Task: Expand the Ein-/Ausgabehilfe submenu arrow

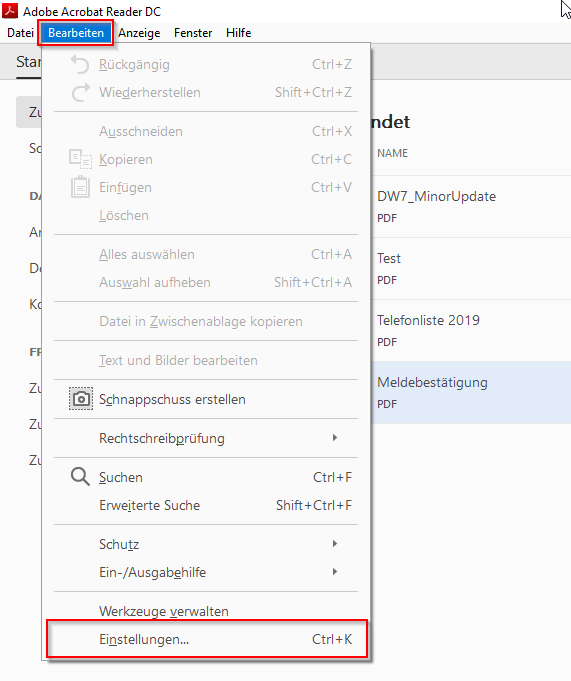Action: [334, 572]
